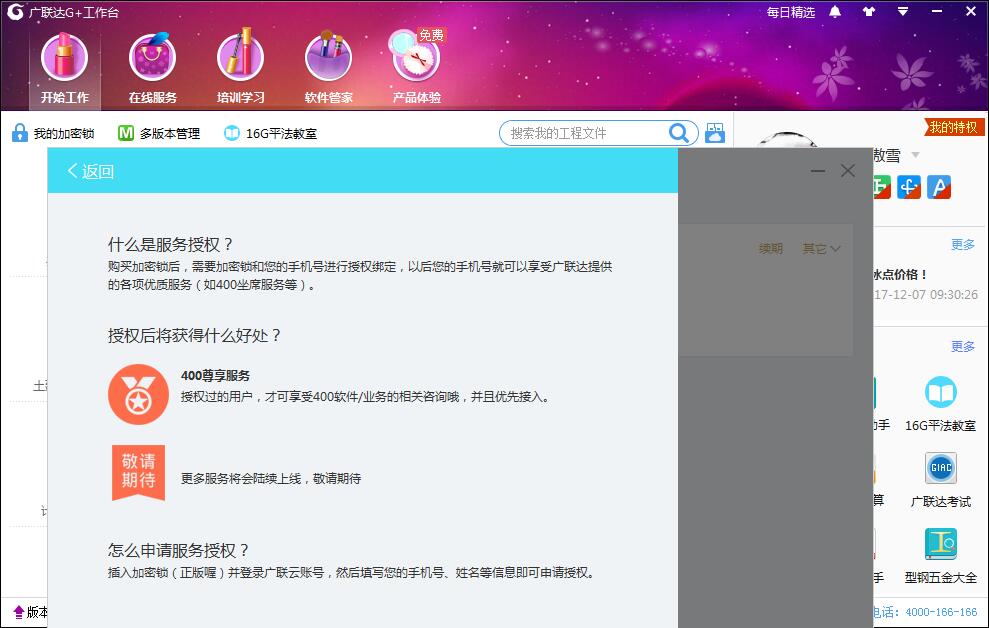This screenshot has height=628, width=989.
Task: Click 每日精选 in the title bar
Action: (x=790, y=12)
